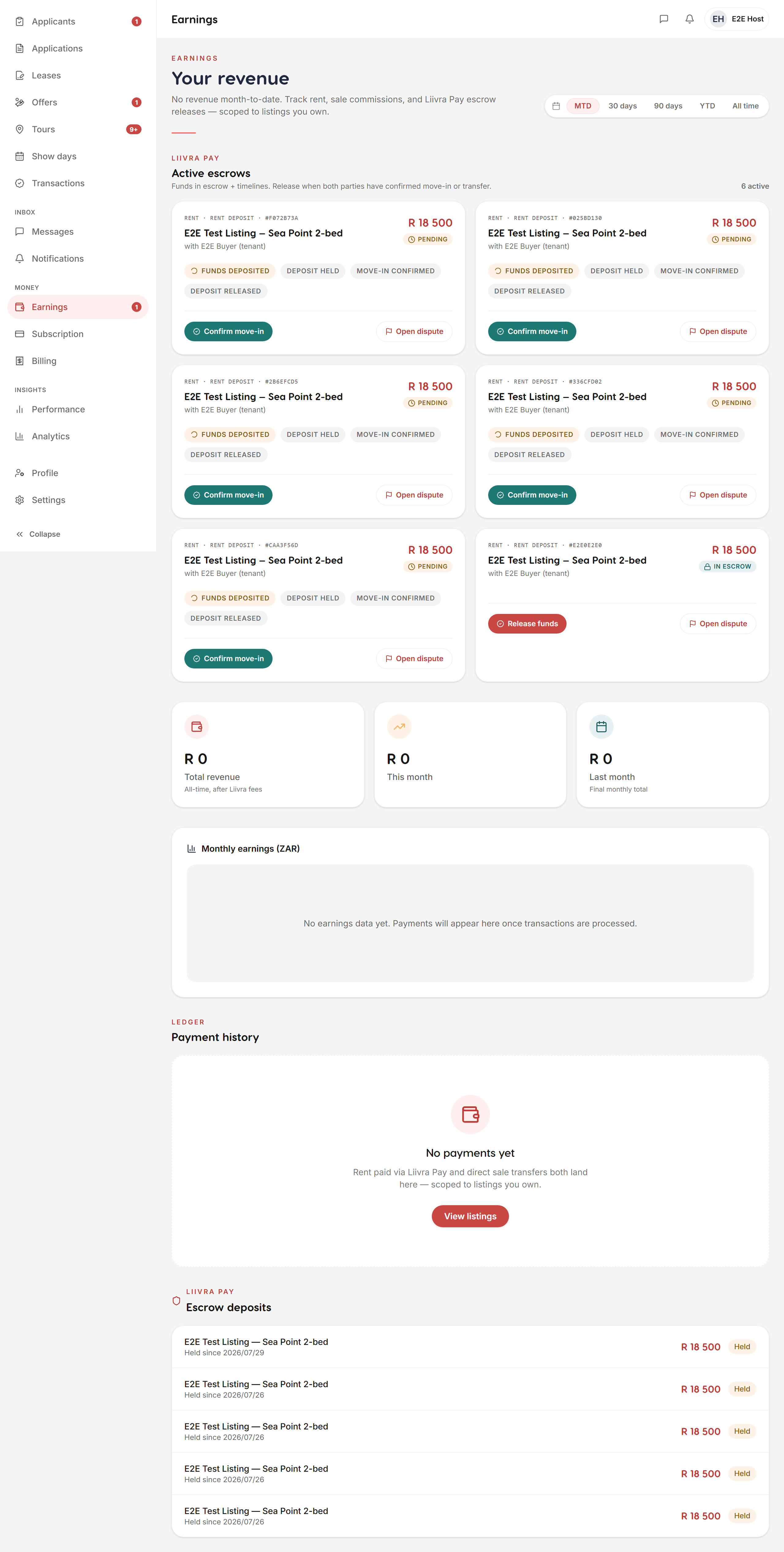Open the notifications bell in header
This screenshot has height=1552, width=784.
click(689, 19)
